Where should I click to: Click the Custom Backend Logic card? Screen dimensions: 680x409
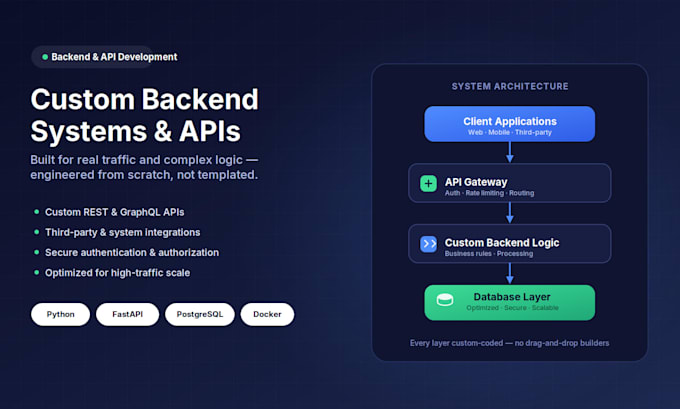510,244
